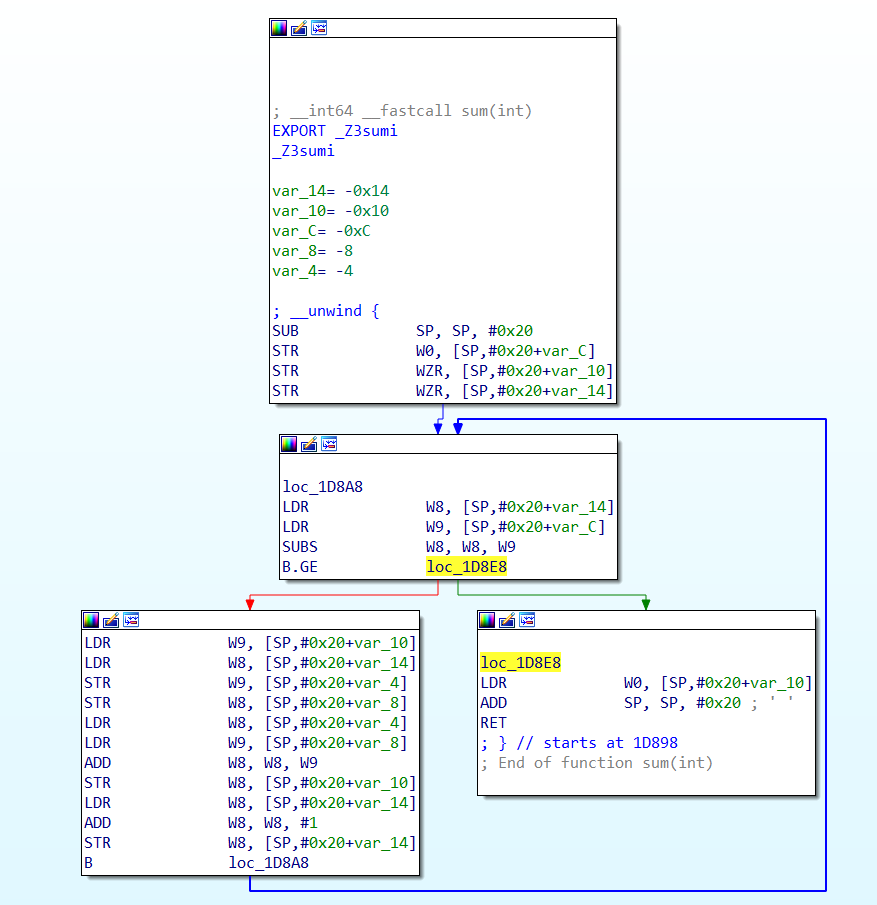Viewport: 877px width, 905px height.
Task: Click pencil edit icon on sum(int) entry block
Action: coord(299,28)
